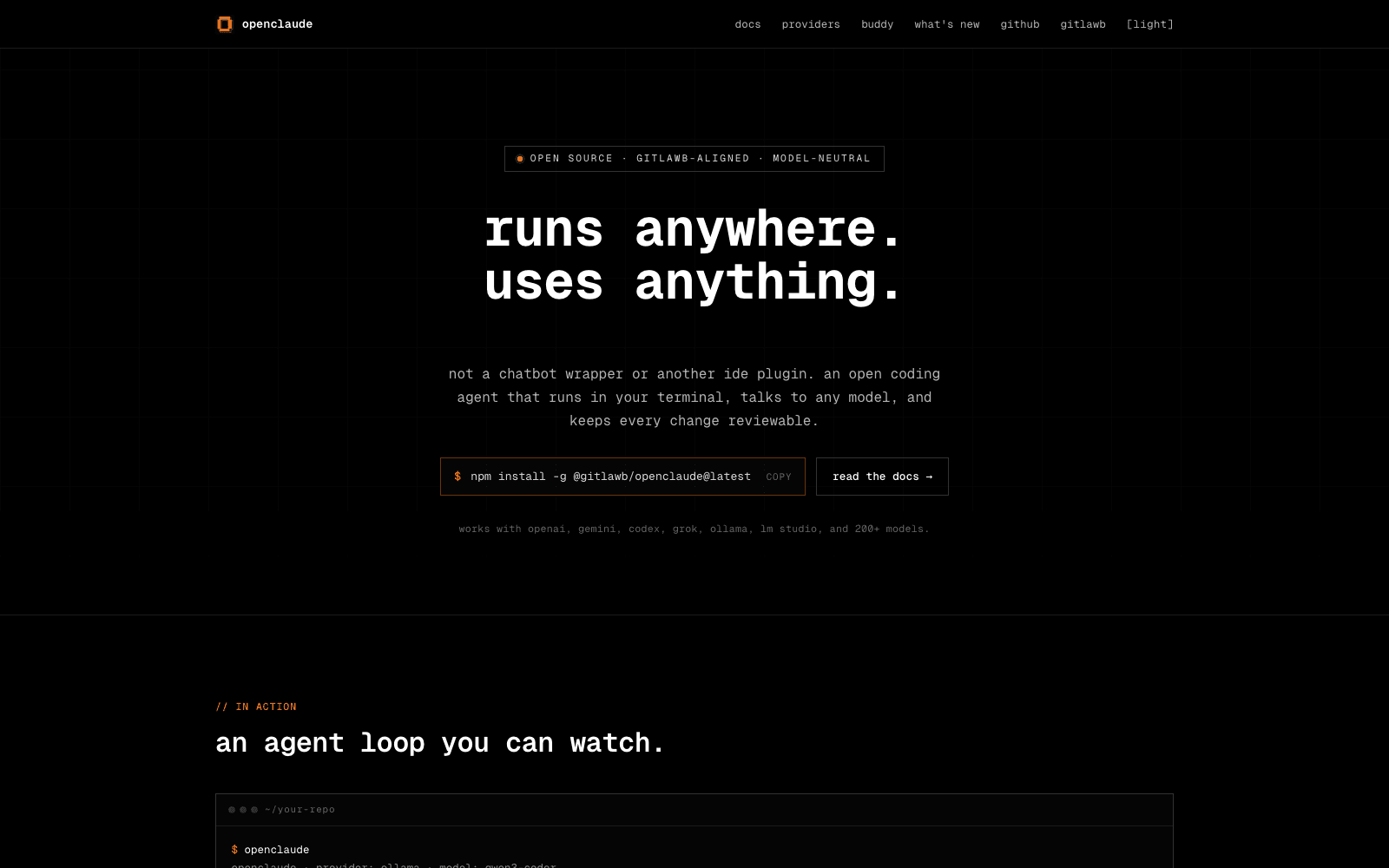Screen dimensions: 1389x868
Task: Copy the npm install command
Action: coord(779,477)
